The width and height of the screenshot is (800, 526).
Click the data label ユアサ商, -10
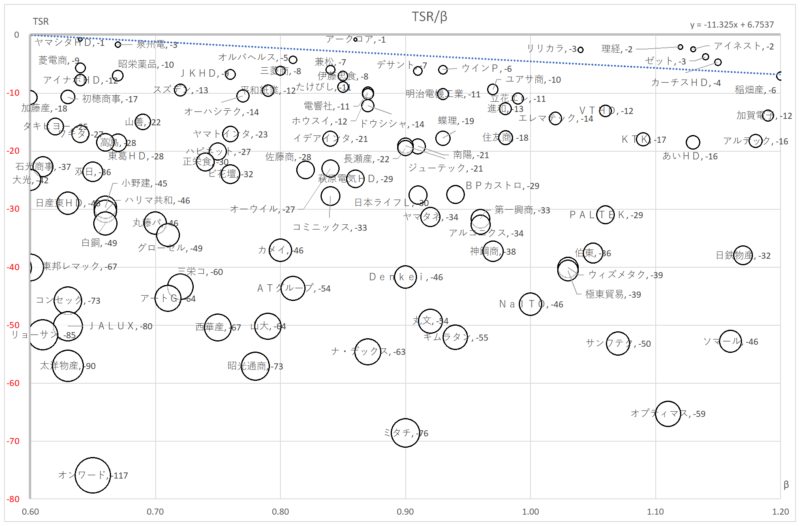533,80
